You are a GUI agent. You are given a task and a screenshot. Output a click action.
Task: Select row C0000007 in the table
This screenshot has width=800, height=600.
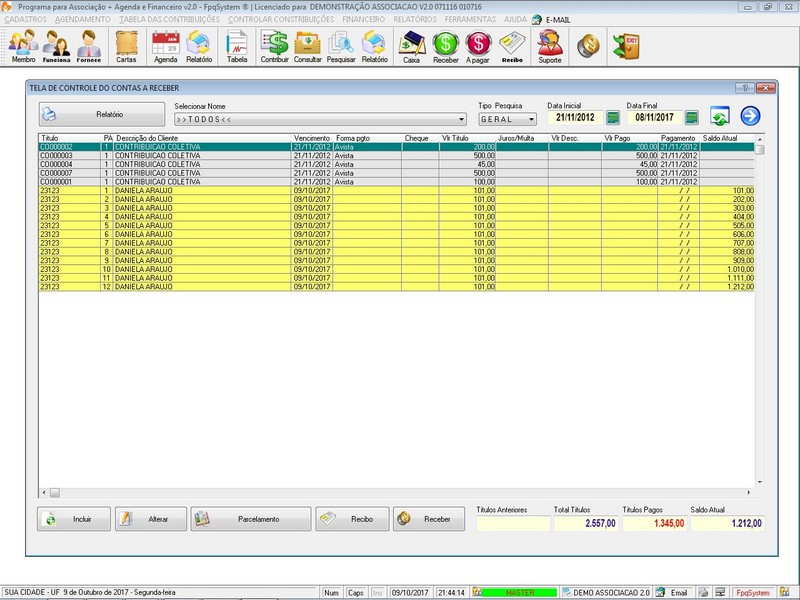(x=396, y=173)
